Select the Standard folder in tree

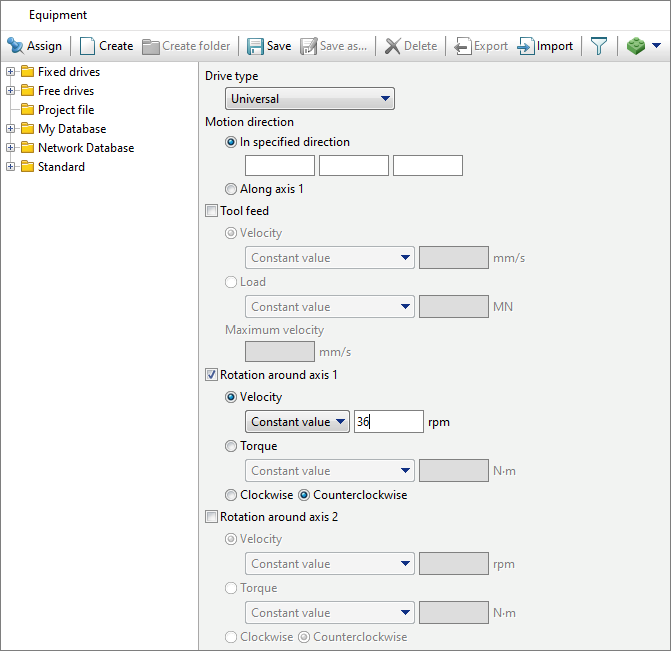(x=61, y=167)
